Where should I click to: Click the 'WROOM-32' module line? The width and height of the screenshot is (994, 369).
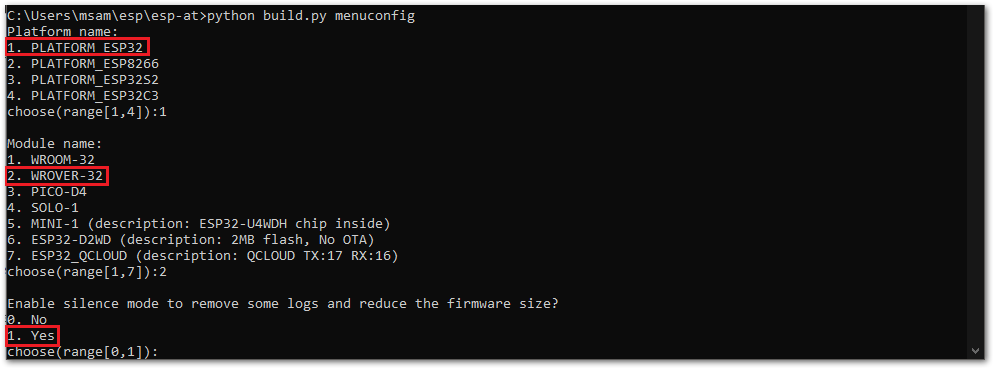(51, 160)
